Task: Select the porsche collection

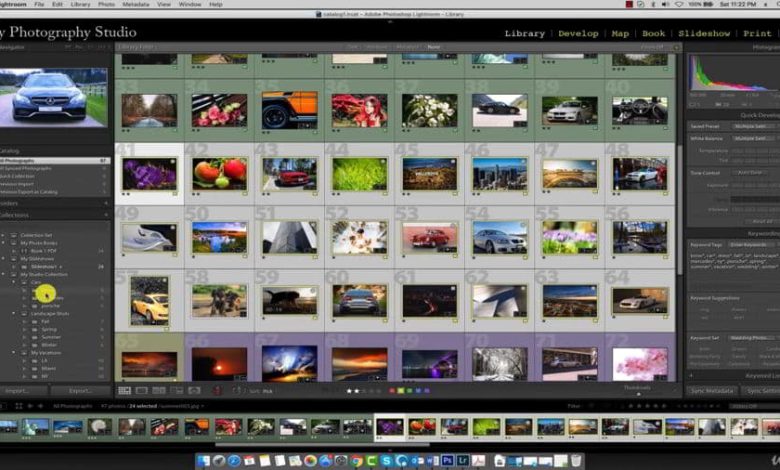Action: [50, 306]
